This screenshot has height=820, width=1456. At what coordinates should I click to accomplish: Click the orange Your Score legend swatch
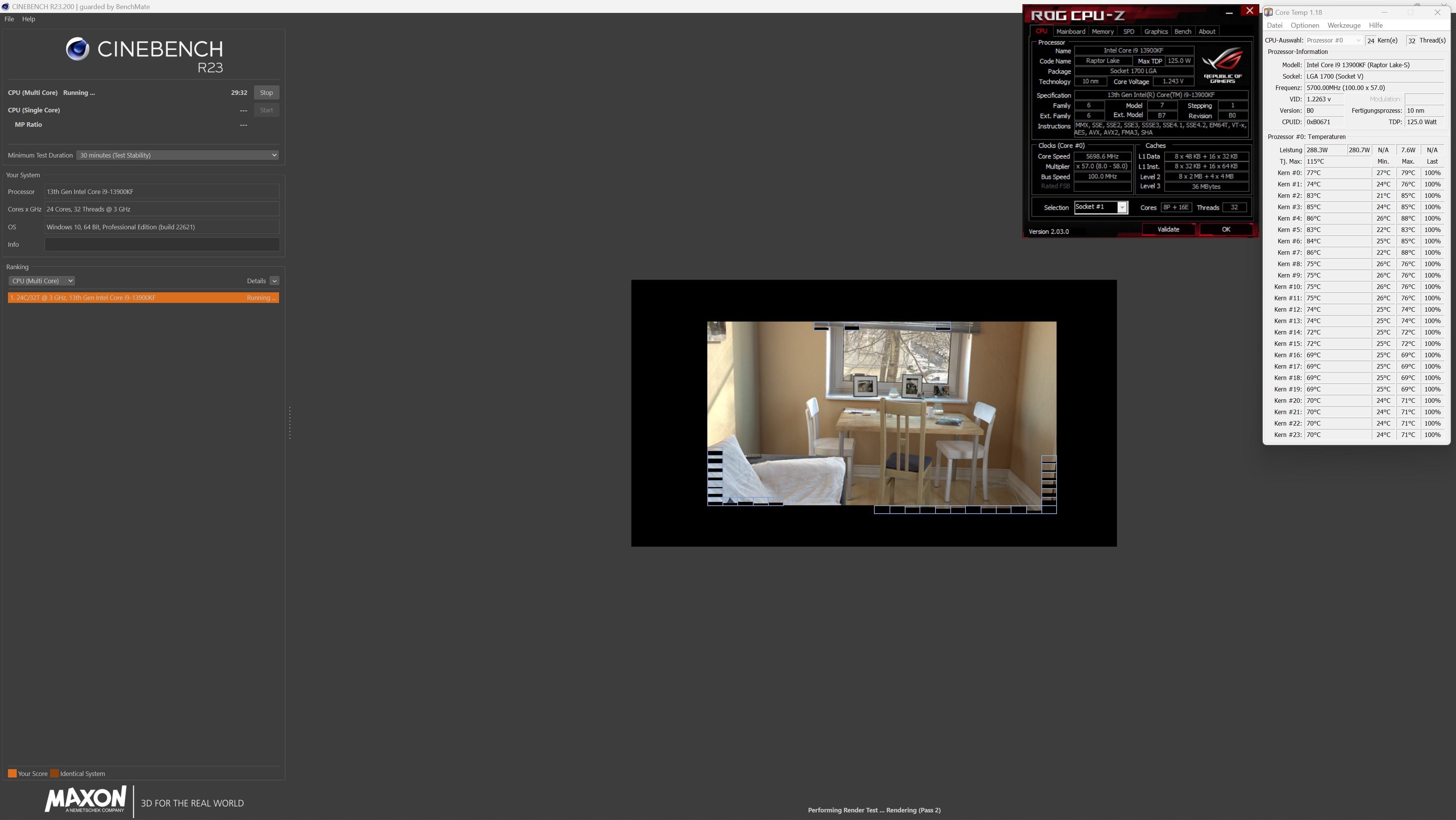tap(12, 774)
